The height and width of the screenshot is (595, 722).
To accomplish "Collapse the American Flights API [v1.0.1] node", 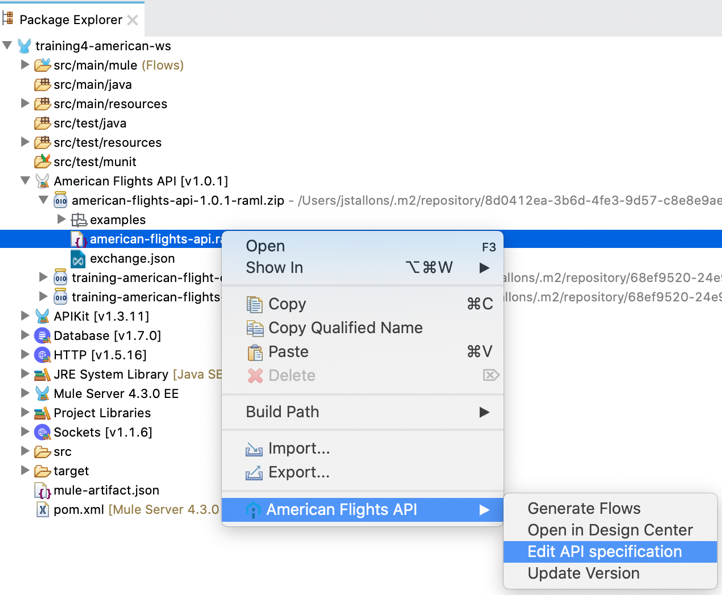I will pos(25,181).
